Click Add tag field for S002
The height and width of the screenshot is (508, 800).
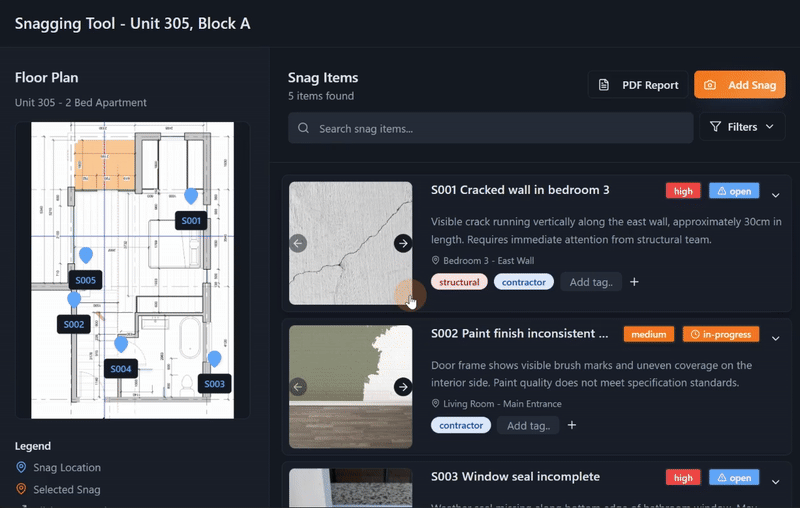pos(528,425)
